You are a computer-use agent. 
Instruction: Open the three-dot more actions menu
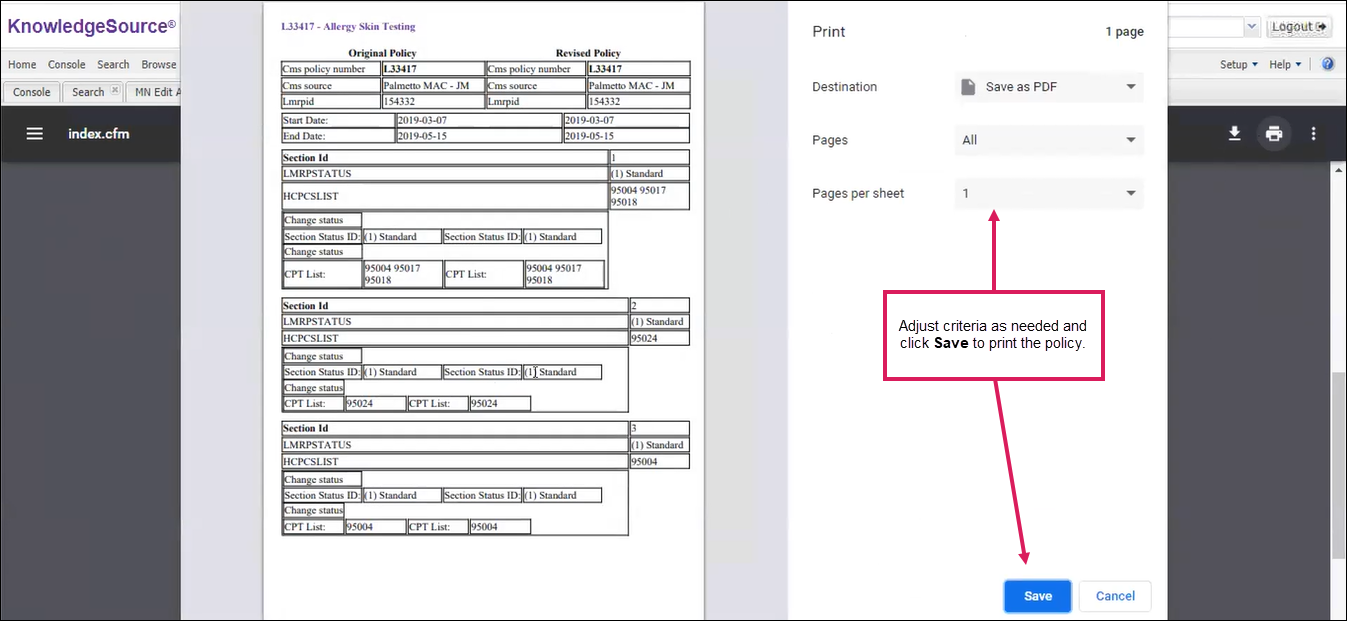pos(1314,134)
